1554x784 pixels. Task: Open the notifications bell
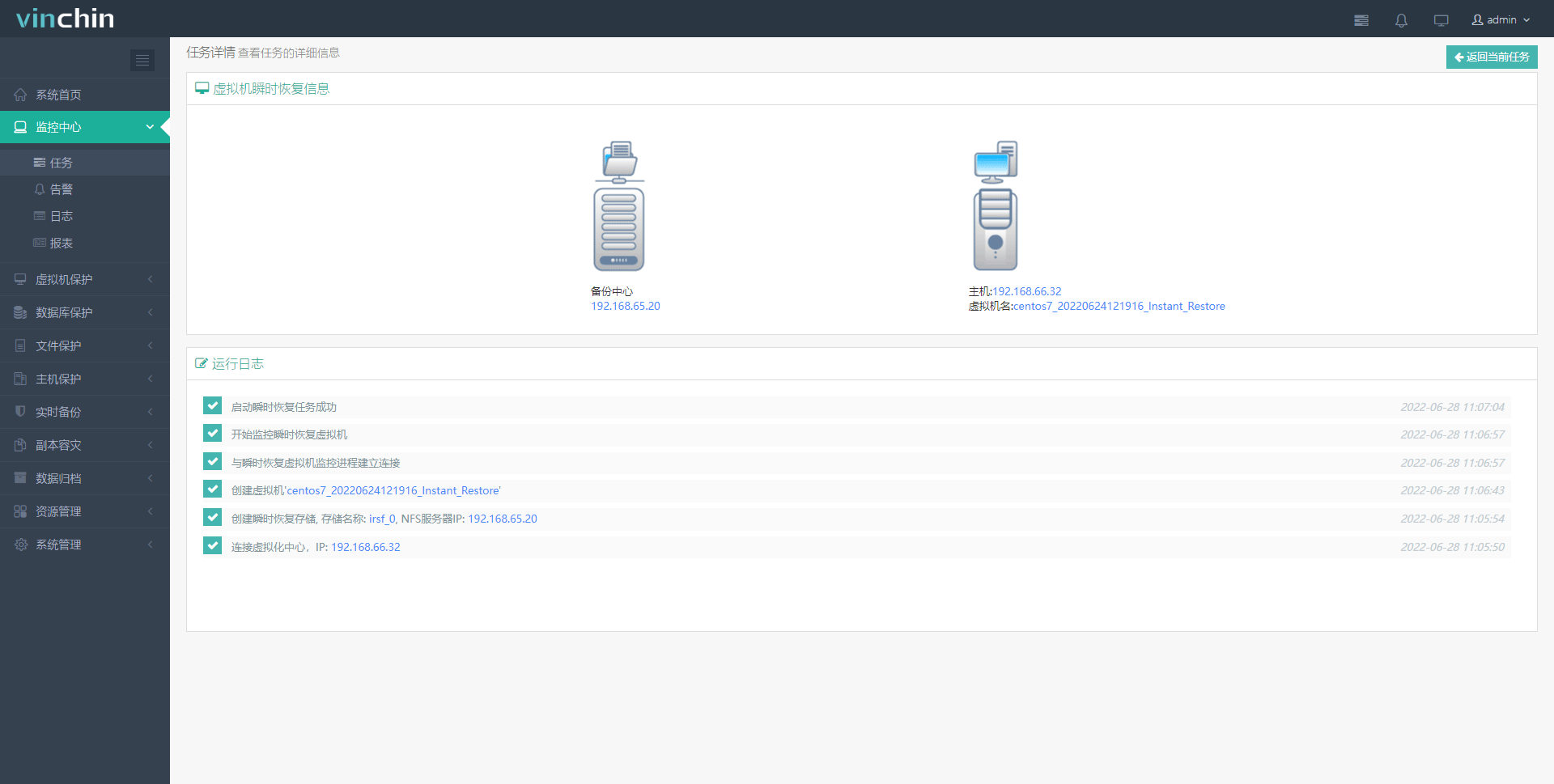tap(1401, 20)
